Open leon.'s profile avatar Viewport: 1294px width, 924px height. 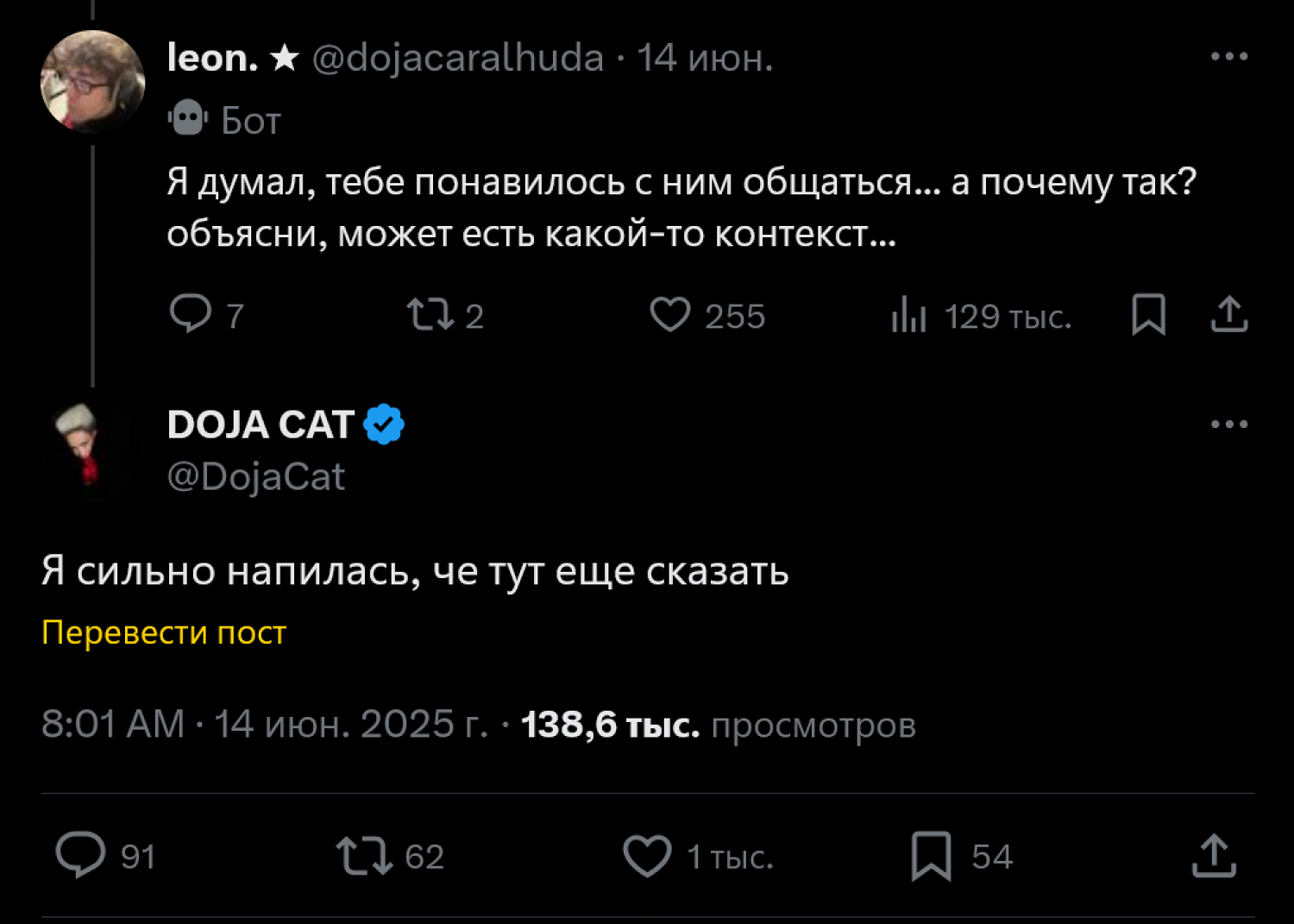pyautogui.click(x=92, y=82)
